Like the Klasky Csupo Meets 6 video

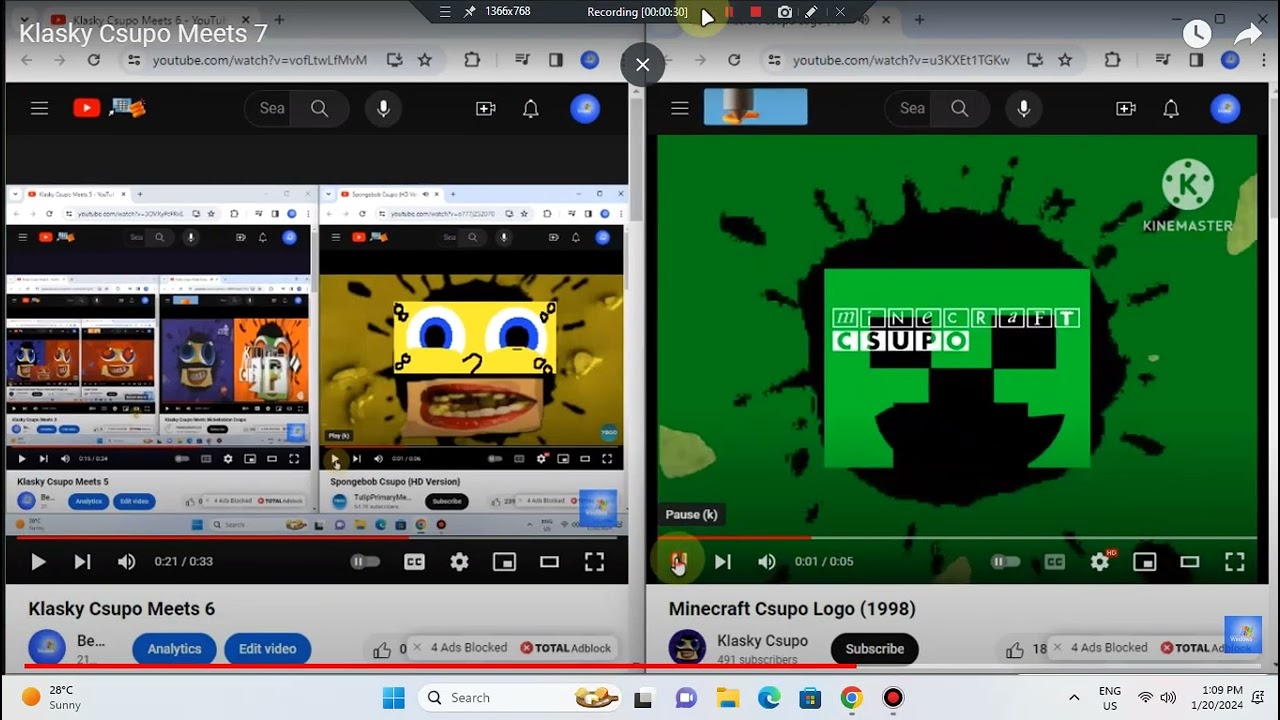coord(382,650)
